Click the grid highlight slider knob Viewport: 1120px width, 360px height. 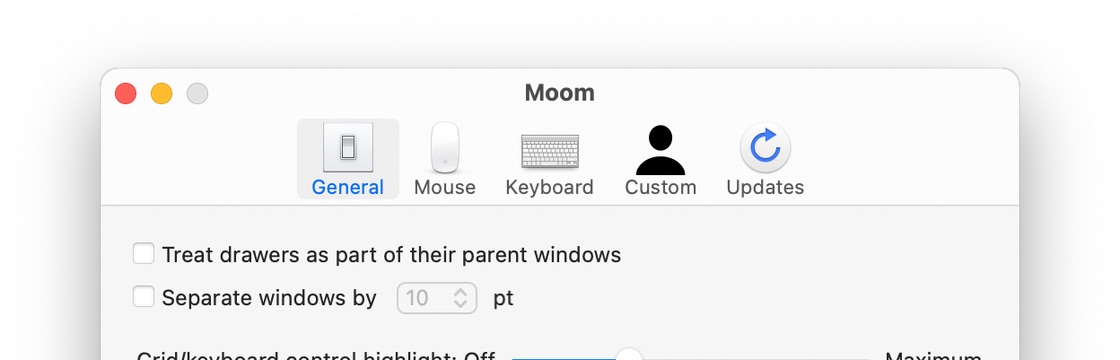point(629,355)
